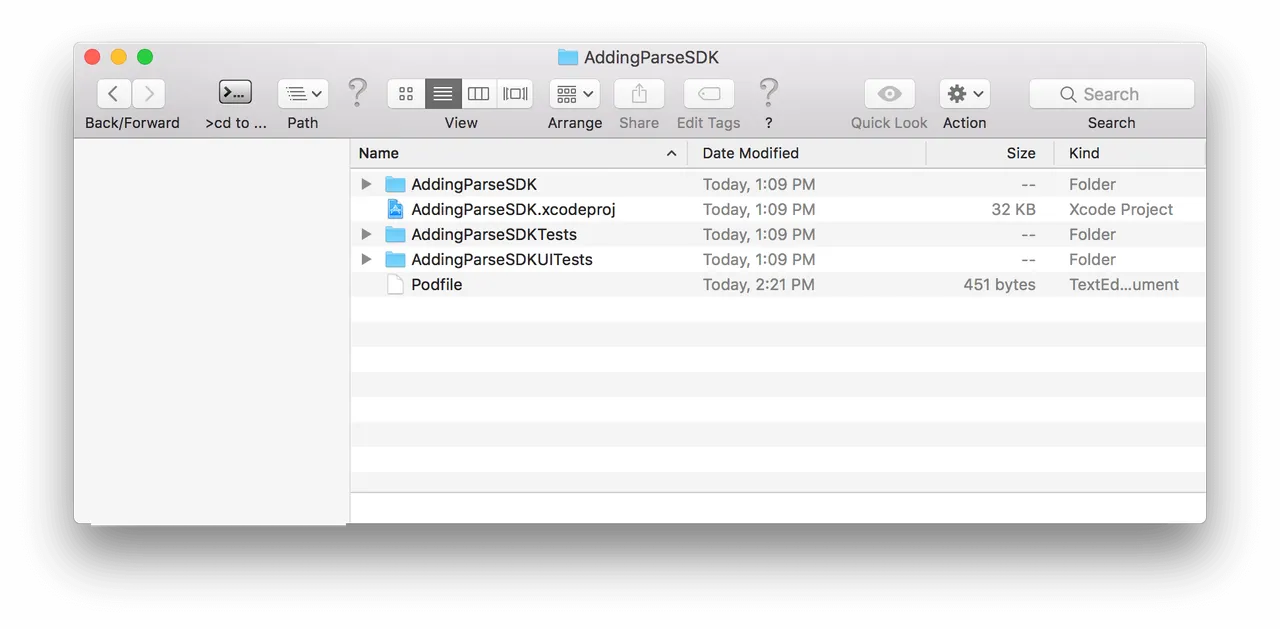The width and height of the screenshot is (1280, 629).
Task: Sort by Date Modified column header
Action: [751, 153]
